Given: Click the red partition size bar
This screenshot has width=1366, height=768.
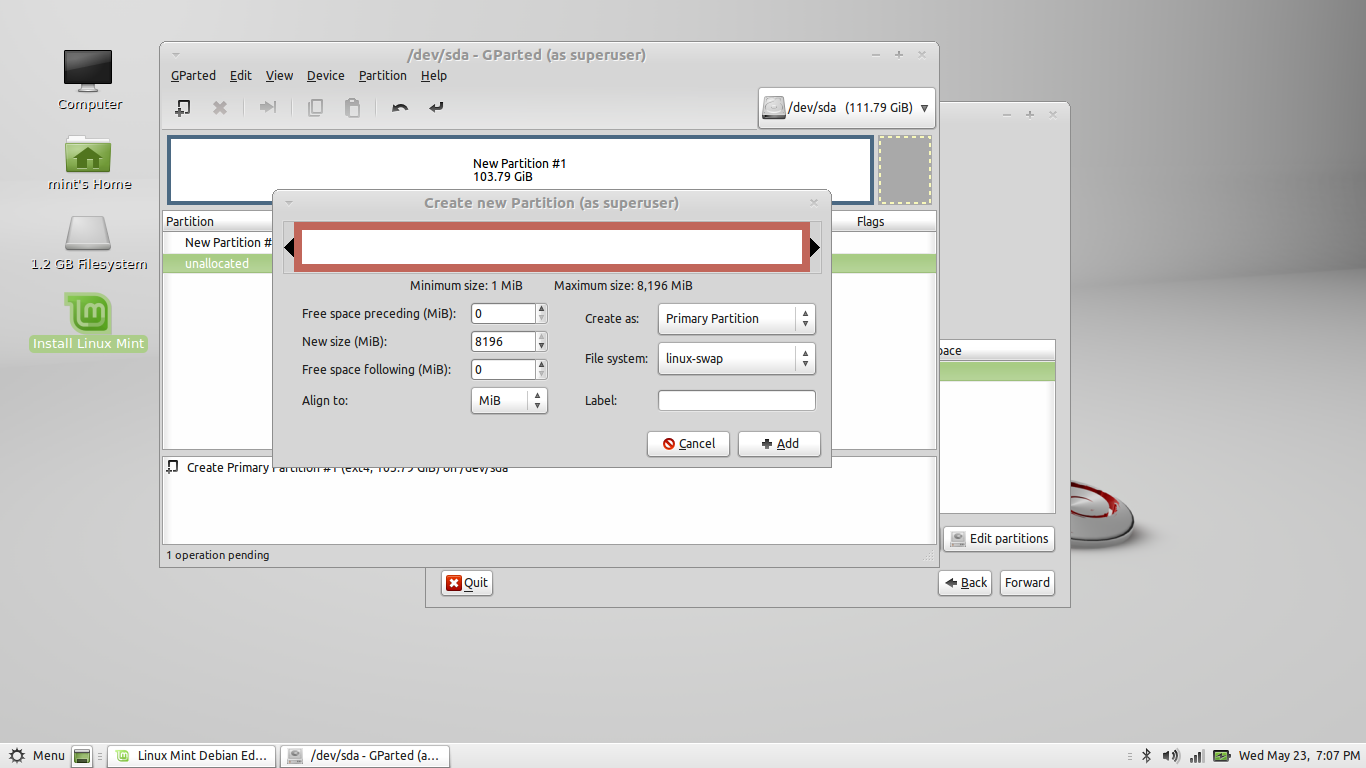Looking at the screenshot, I should tap(552, 247).
